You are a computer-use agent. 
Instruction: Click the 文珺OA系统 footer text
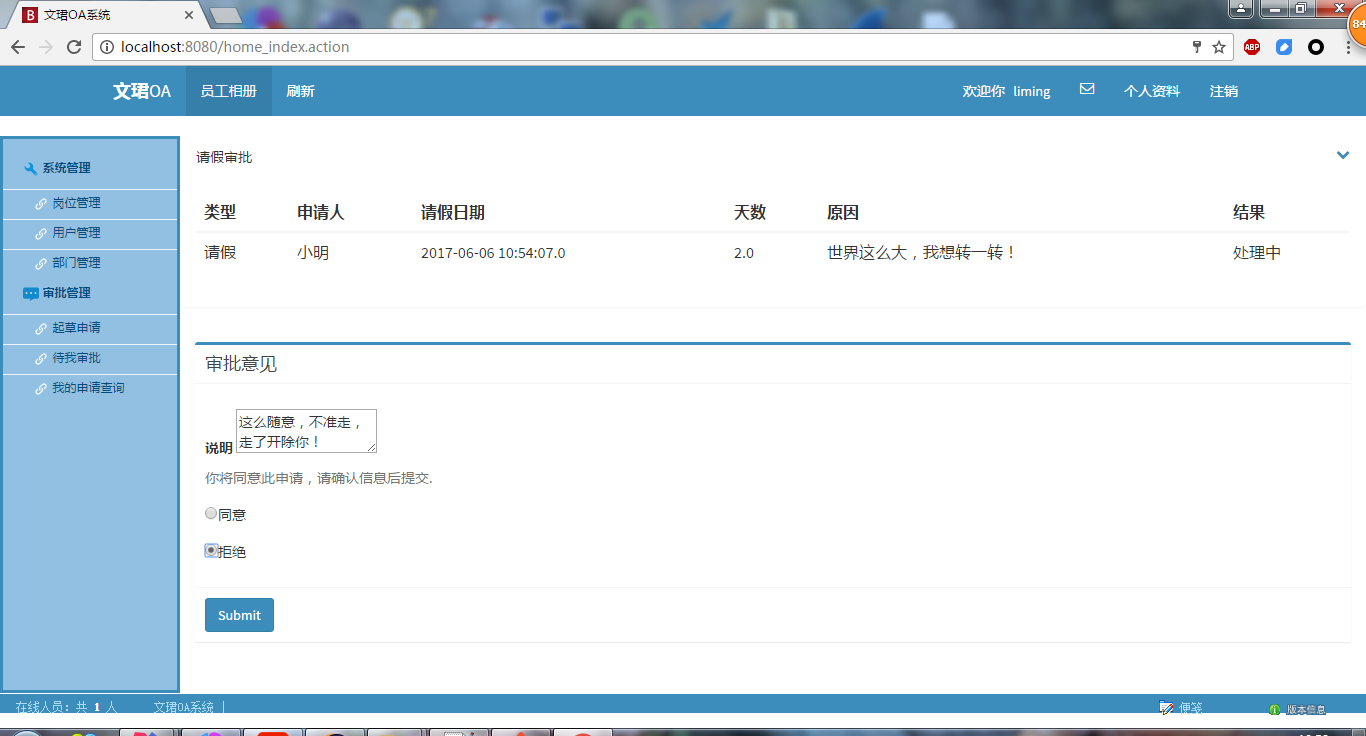click(x=184, y=707)
